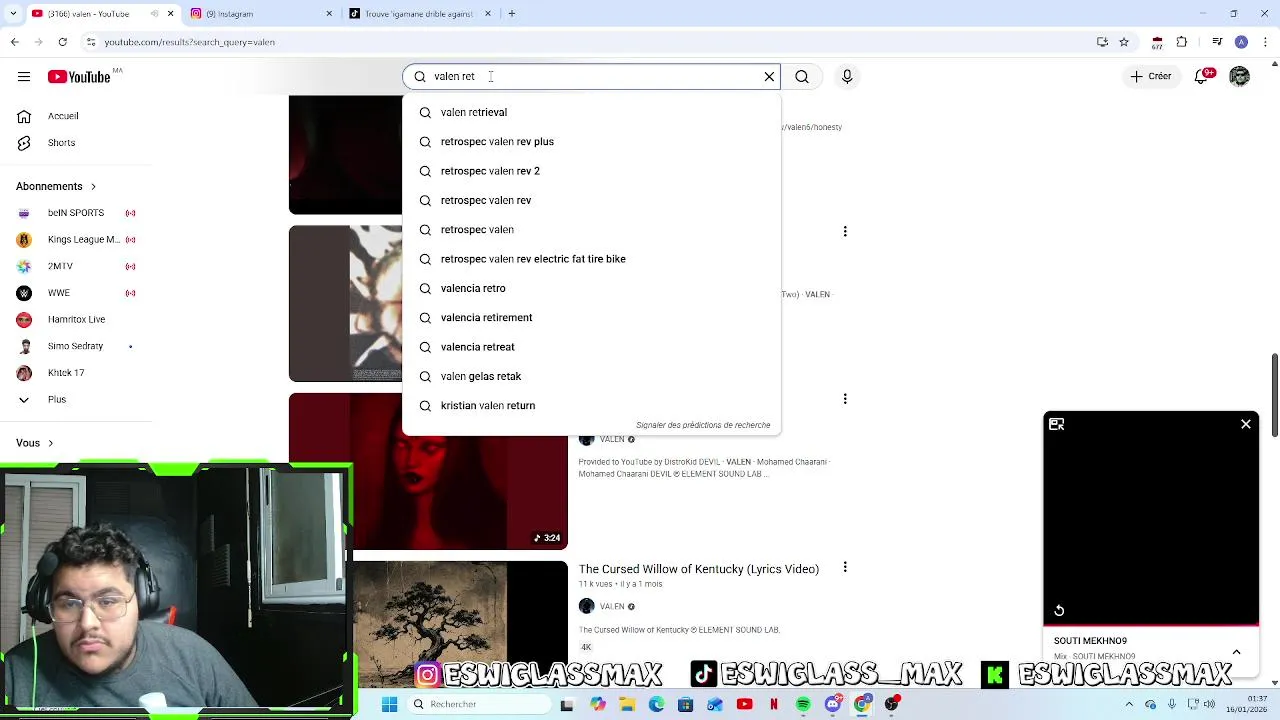Open the YouTube app from the taskbar
The height and width of the screenshot is (720, 1280).
(x=744, y=704)
